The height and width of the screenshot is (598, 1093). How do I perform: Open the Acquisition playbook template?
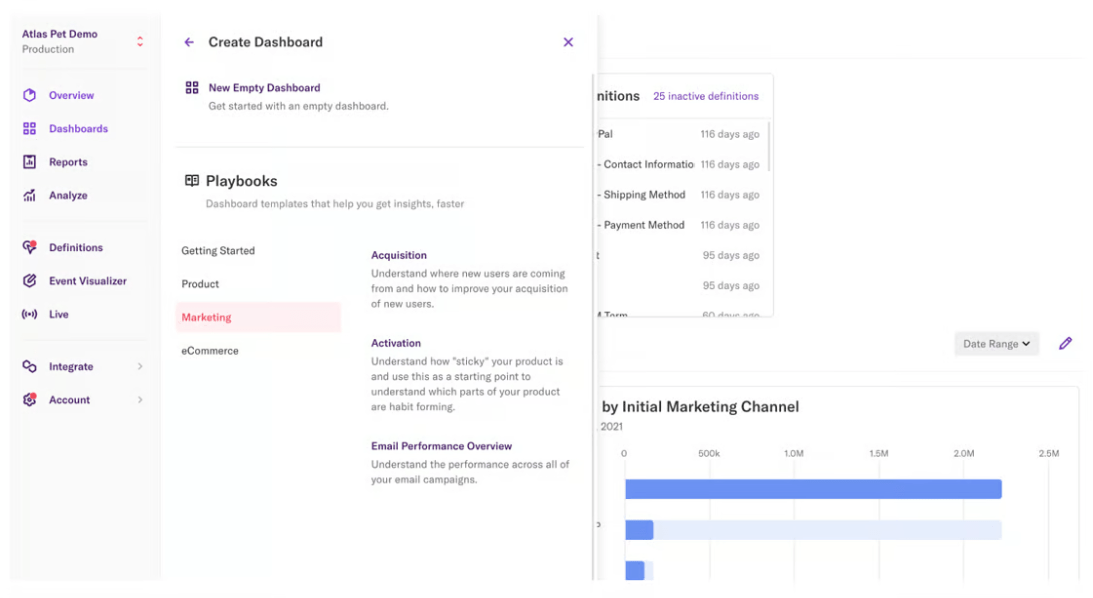tap(399, 255)
